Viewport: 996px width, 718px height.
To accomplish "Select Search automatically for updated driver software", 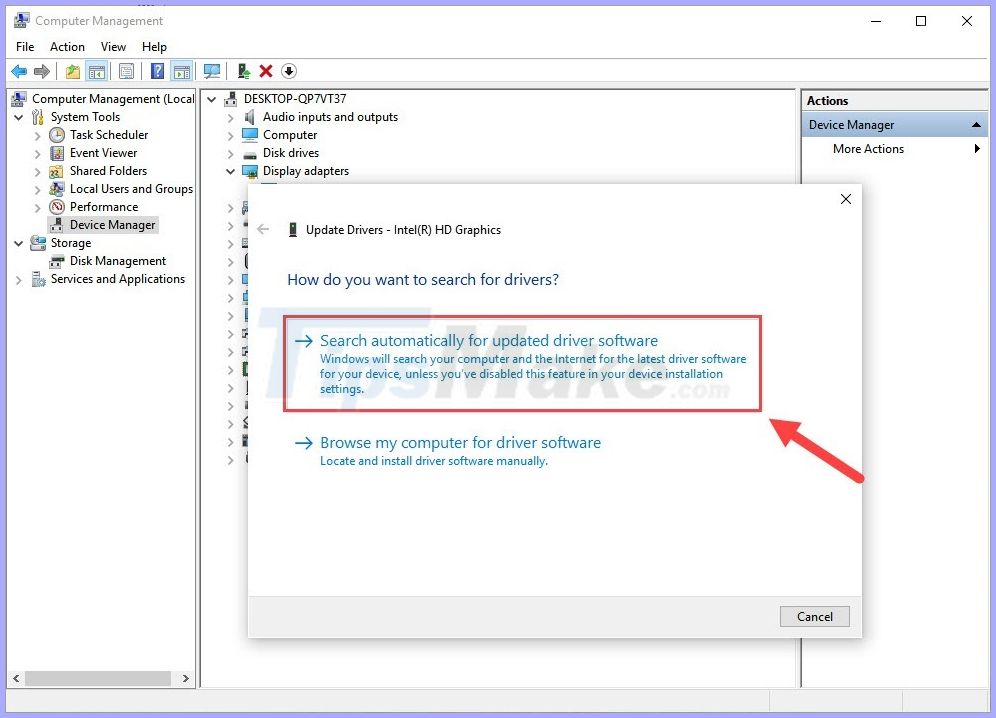I will [490, 340].
